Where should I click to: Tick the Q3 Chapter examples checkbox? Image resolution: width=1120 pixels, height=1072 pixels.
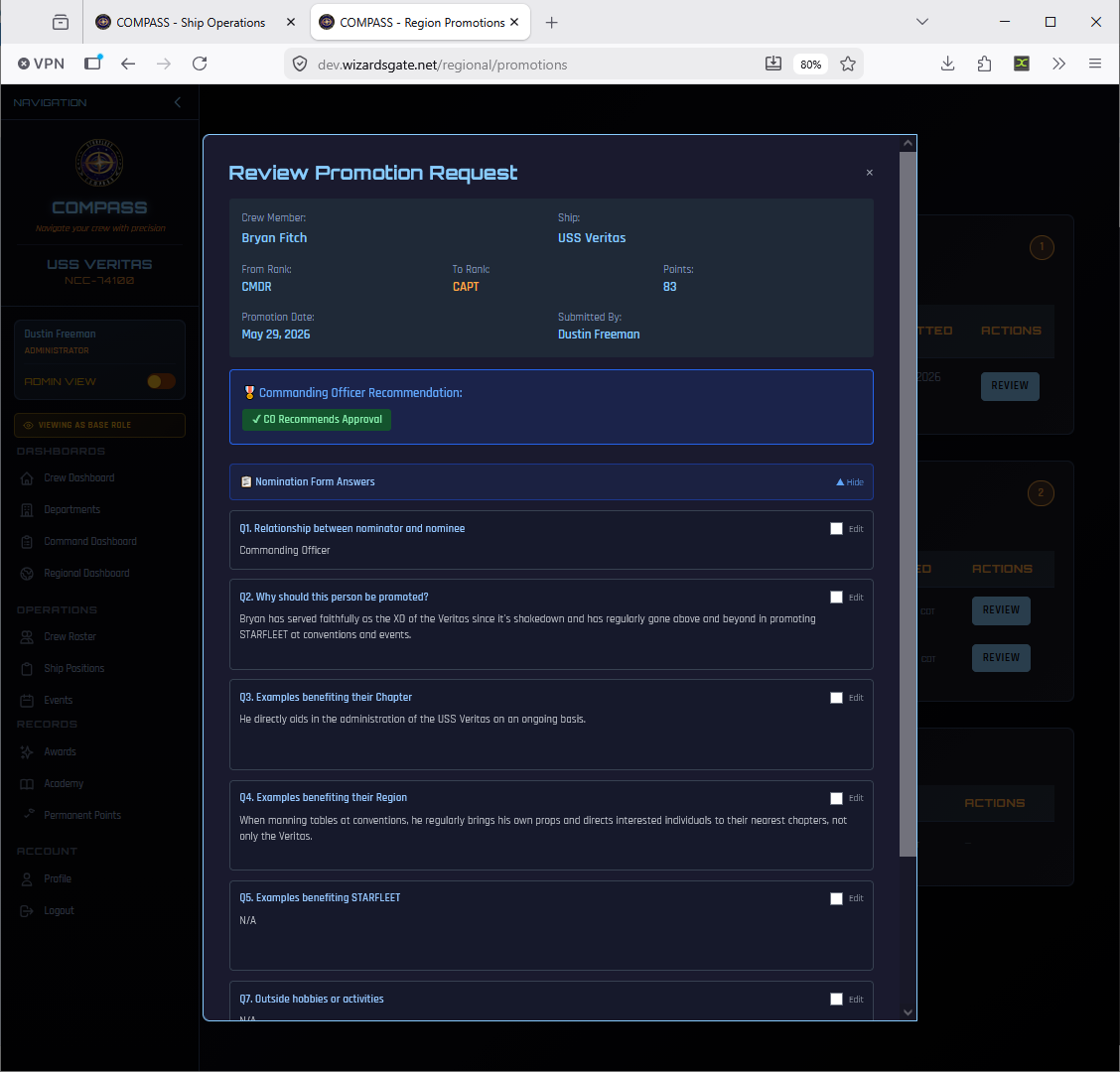pos(836,698)
